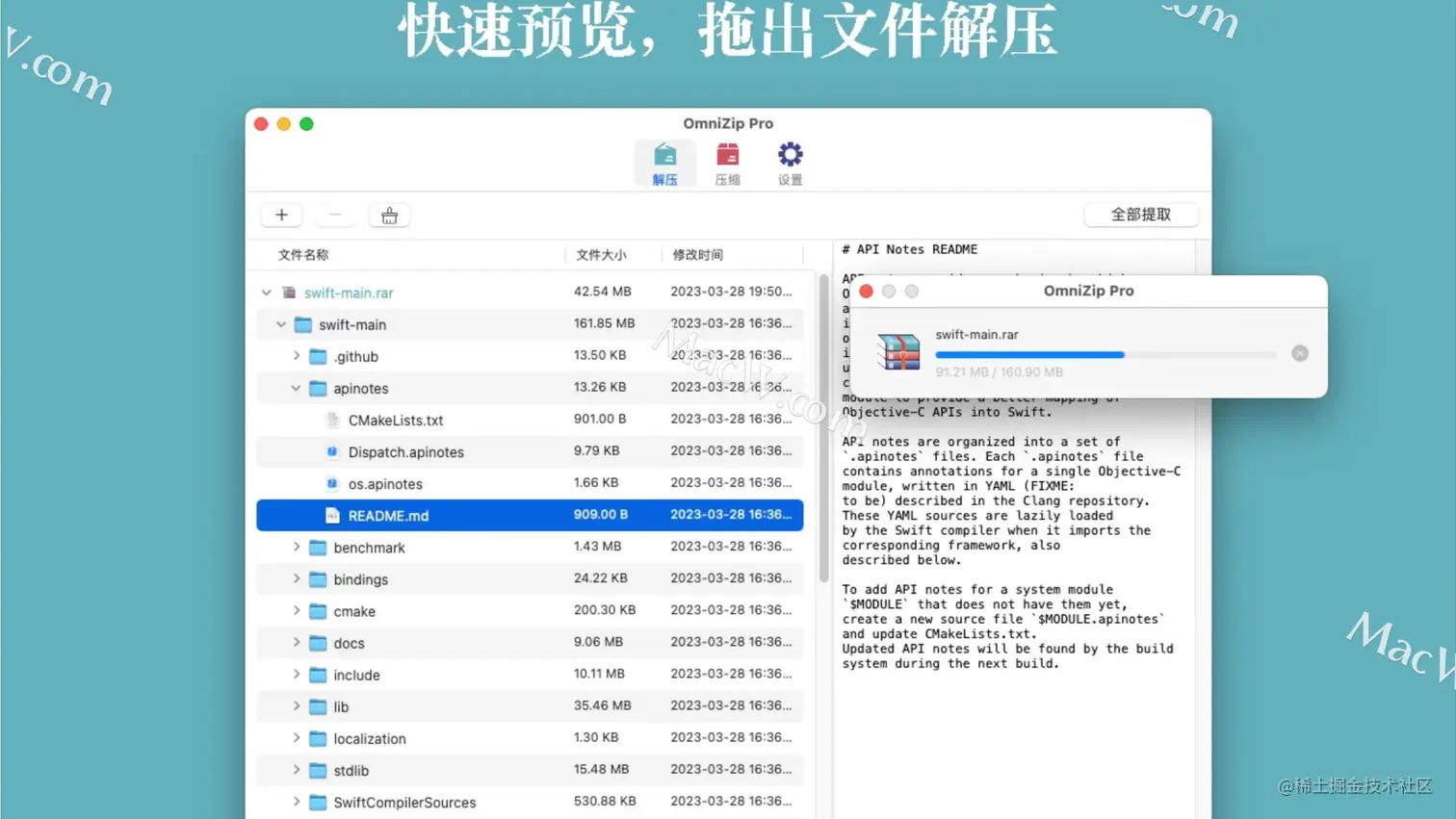The height and width of the screenshot is (819, 1456).
Task: Click the docs folder icon
Action: pyautogui.click(x=318, y=642)
